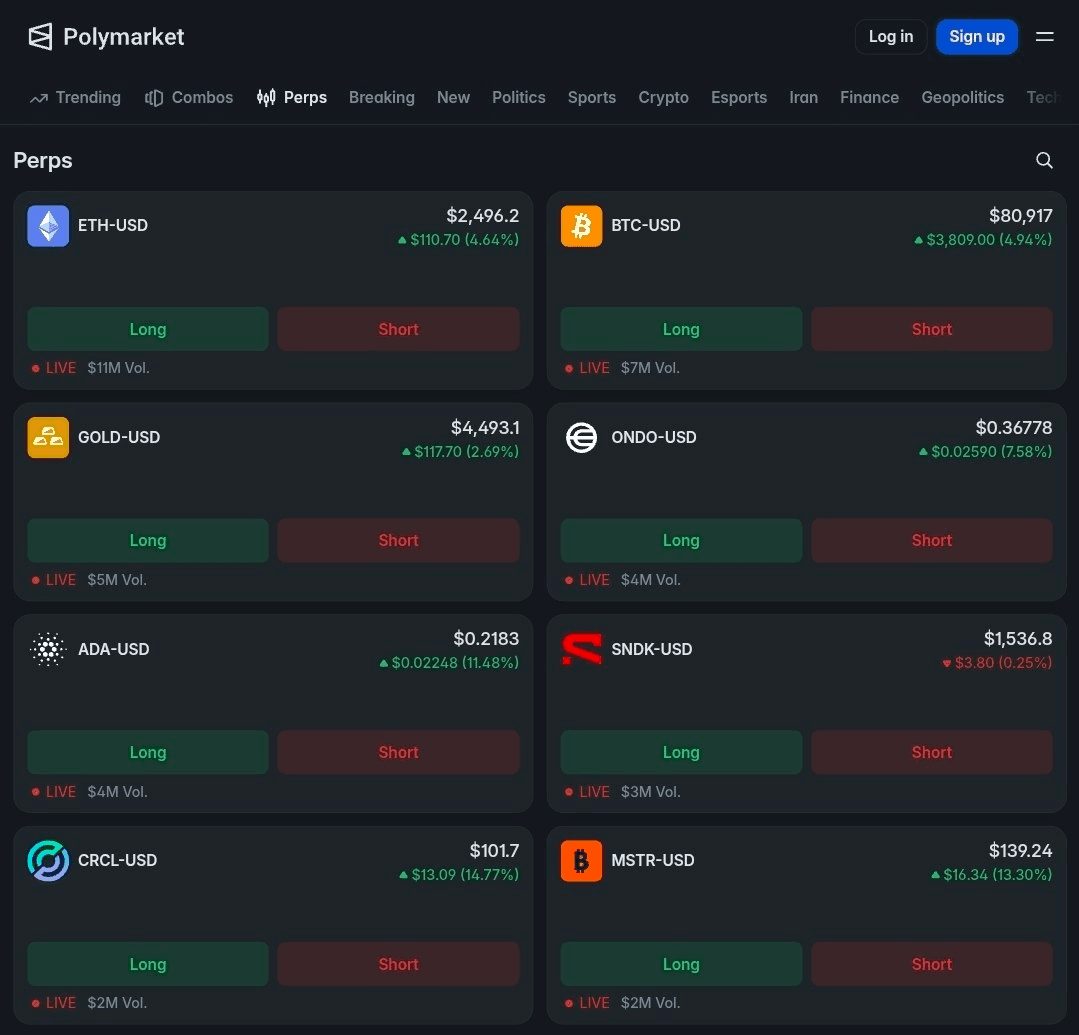Click the GOLD-USD market name
Screen dimensions: 1079x1035
click(119, 437)
